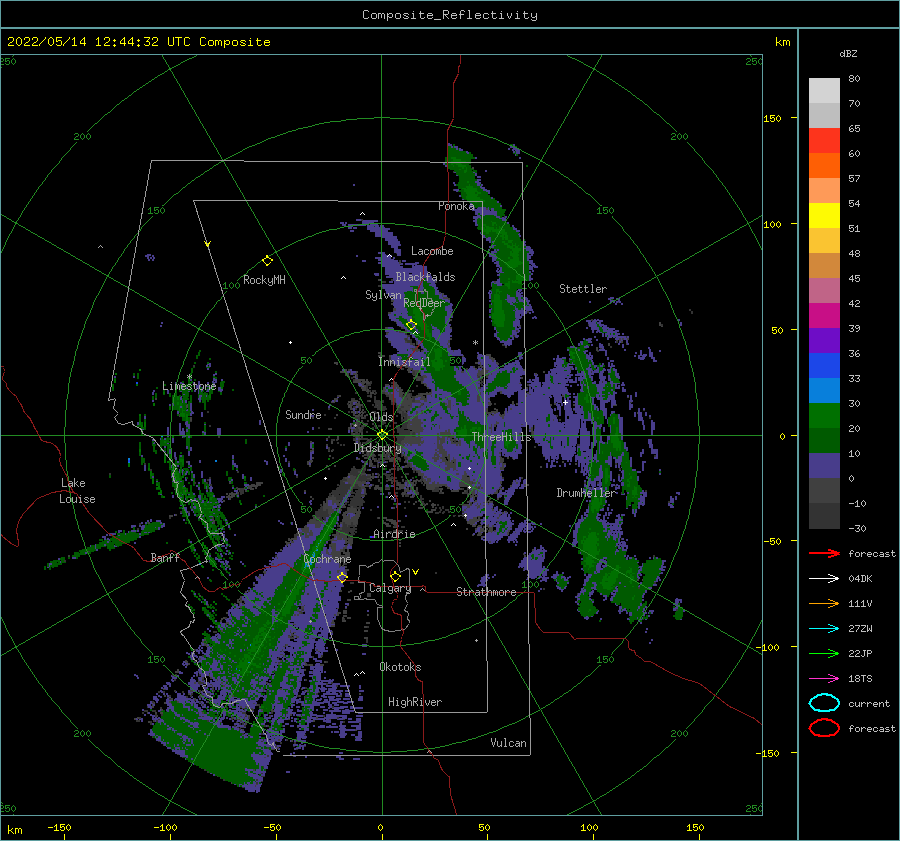900x841 pixels.
Task: Select the Drumheller map label
Action: tap(586, 493)
